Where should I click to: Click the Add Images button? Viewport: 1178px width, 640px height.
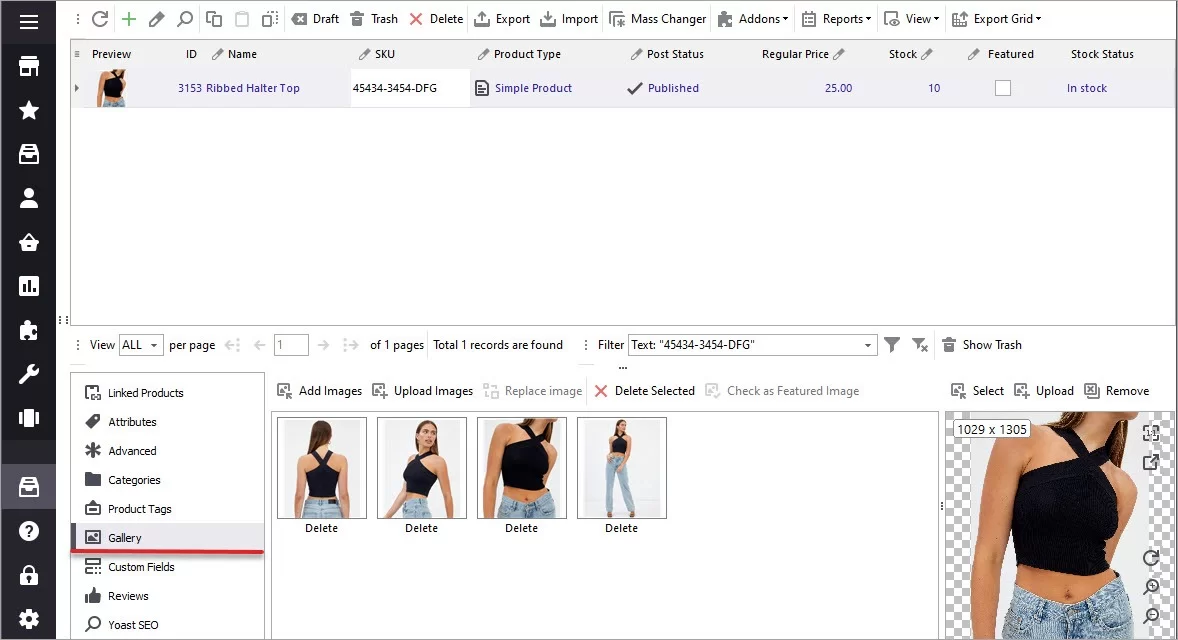[319, 391]
